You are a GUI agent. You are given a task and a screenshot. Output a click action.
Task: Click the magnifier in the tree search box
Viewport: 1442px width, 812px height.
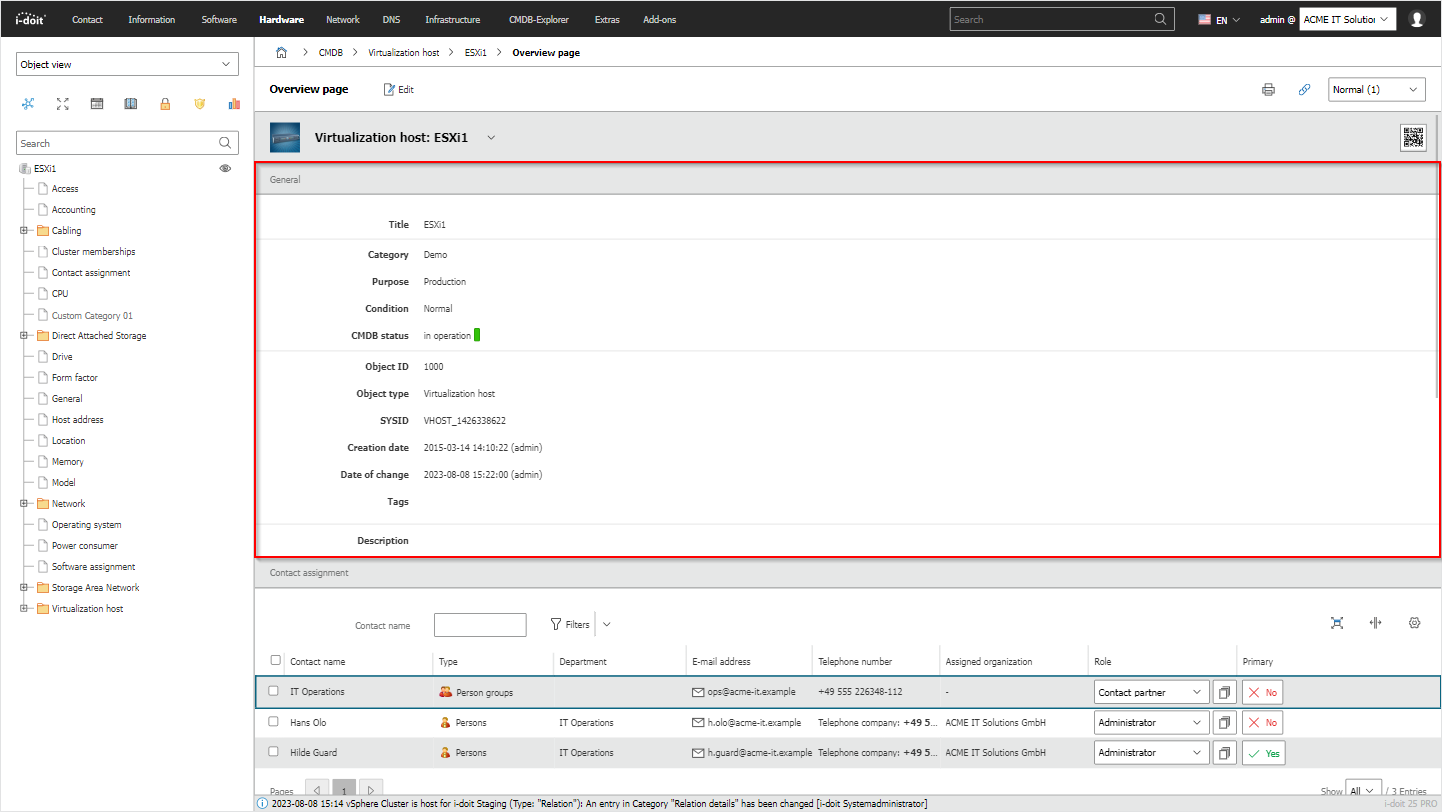pos(226,143)
